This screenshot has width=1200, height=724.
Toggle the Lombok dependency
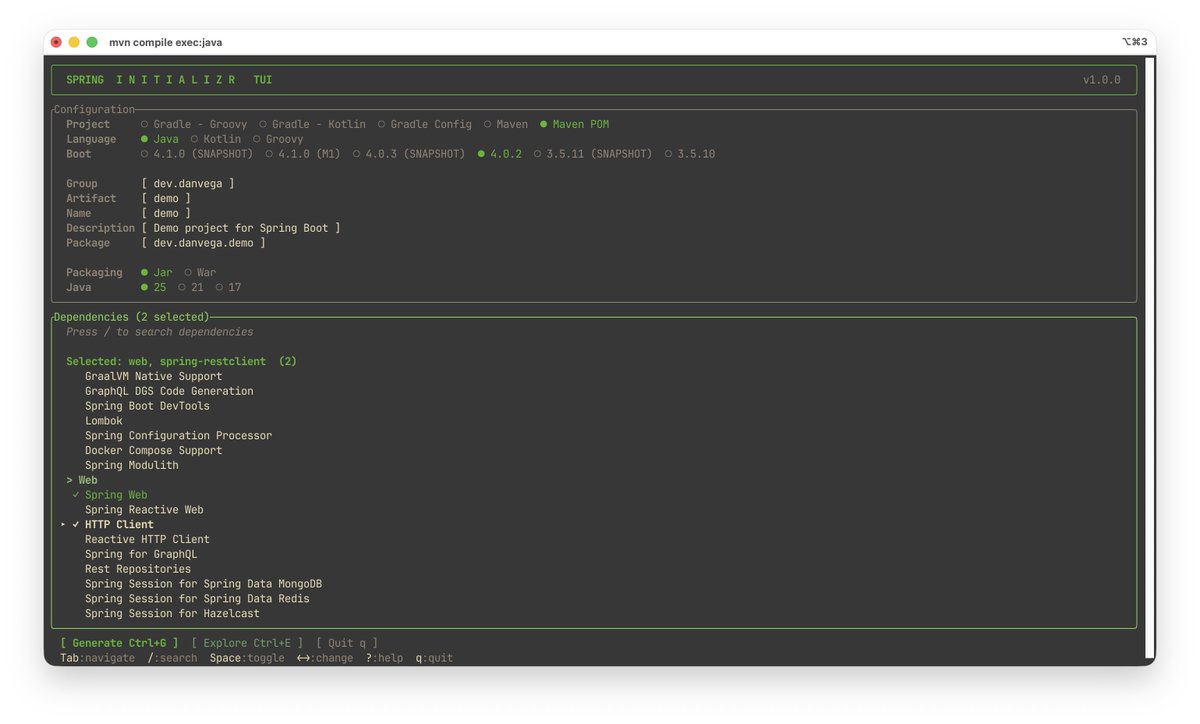click(x=104, y=421)
